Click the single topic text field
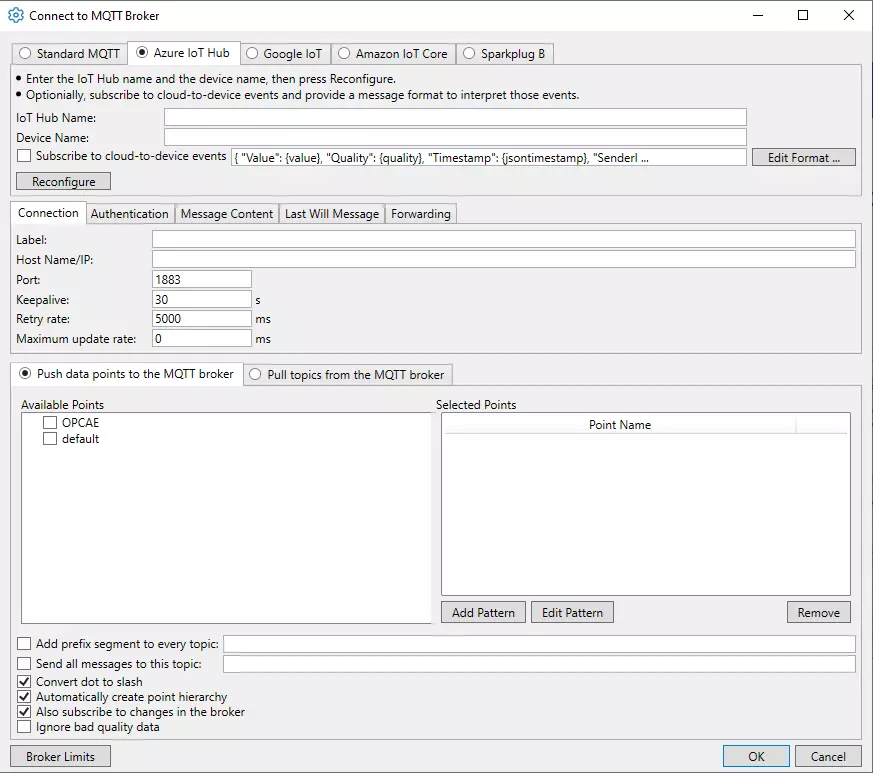The image size is (873, 773). pyautogui.click(x=539, y=664)
